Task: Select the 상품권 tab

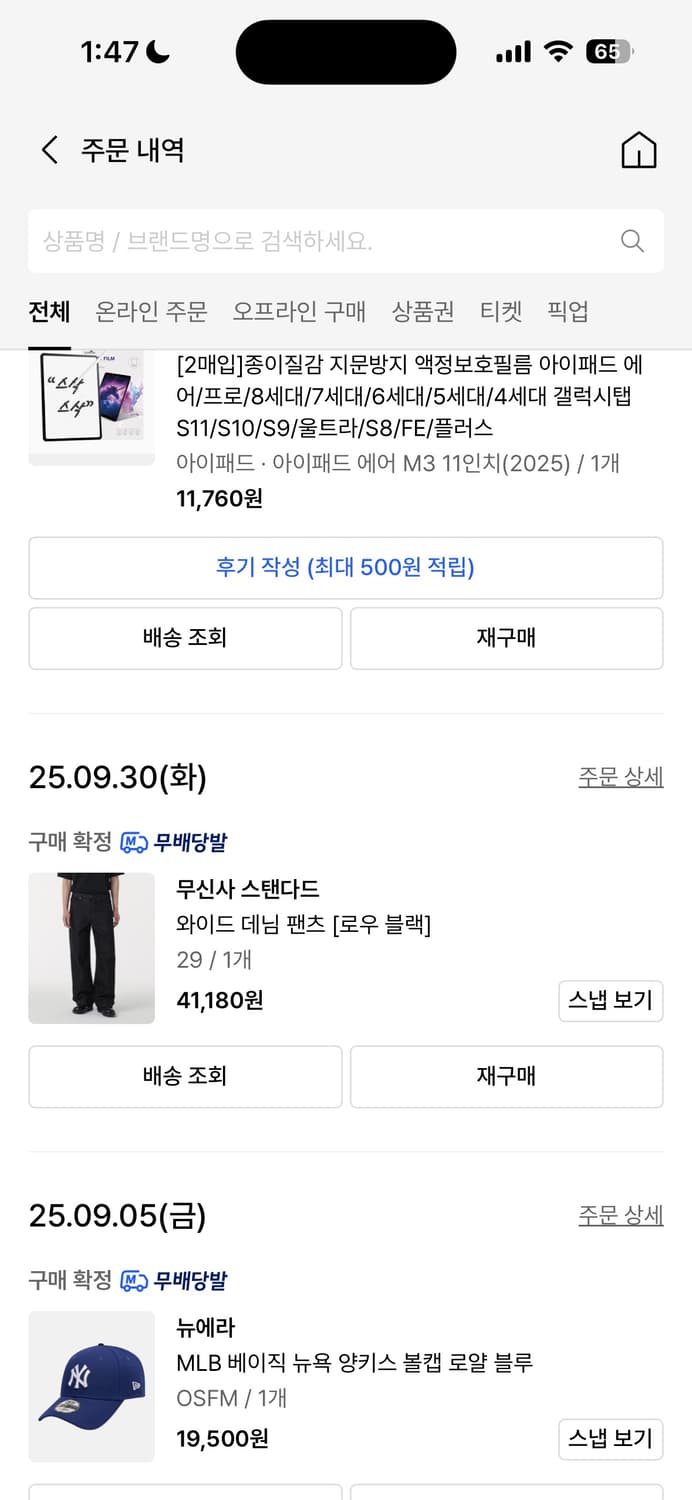Action: (423, 312)
